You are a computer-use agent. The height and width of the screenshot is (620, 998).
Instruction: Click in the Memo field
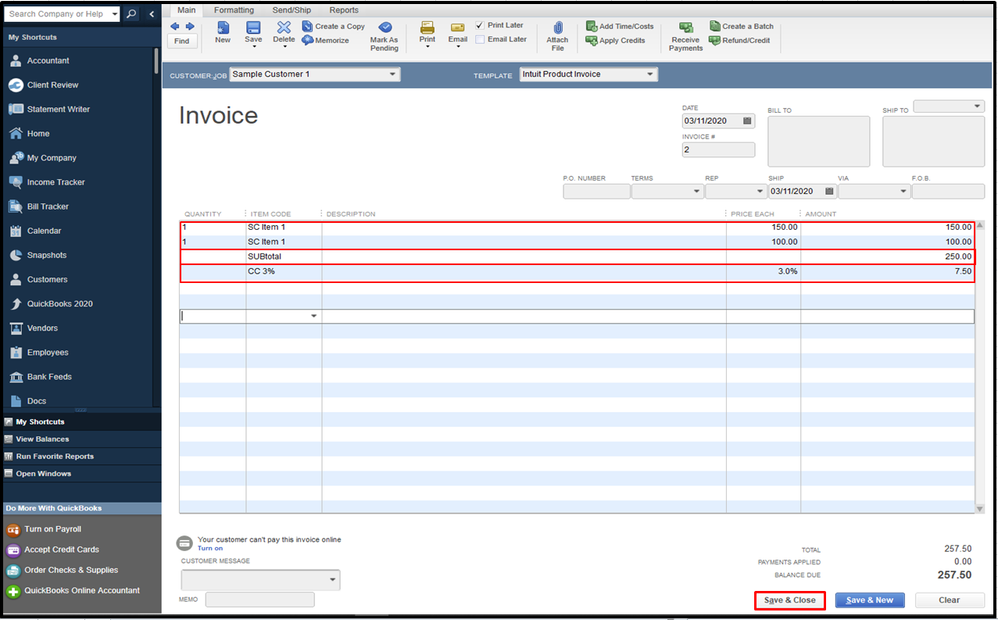260,600
